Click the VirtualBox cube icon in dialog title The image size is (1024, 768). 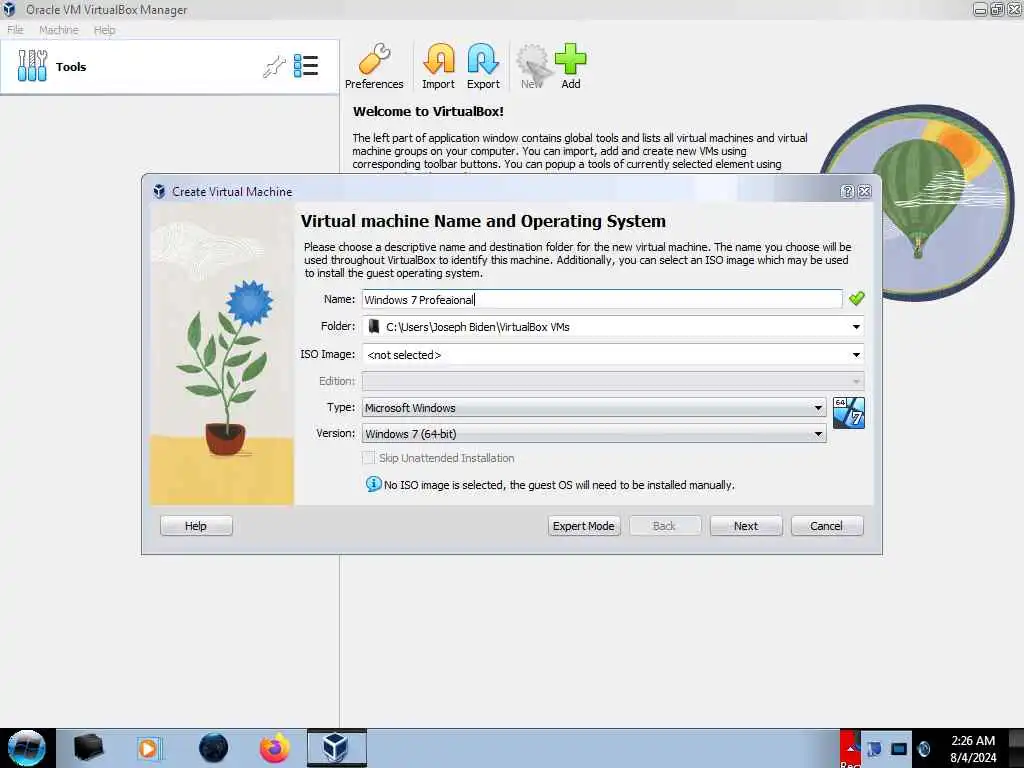(x=159, y=191)
